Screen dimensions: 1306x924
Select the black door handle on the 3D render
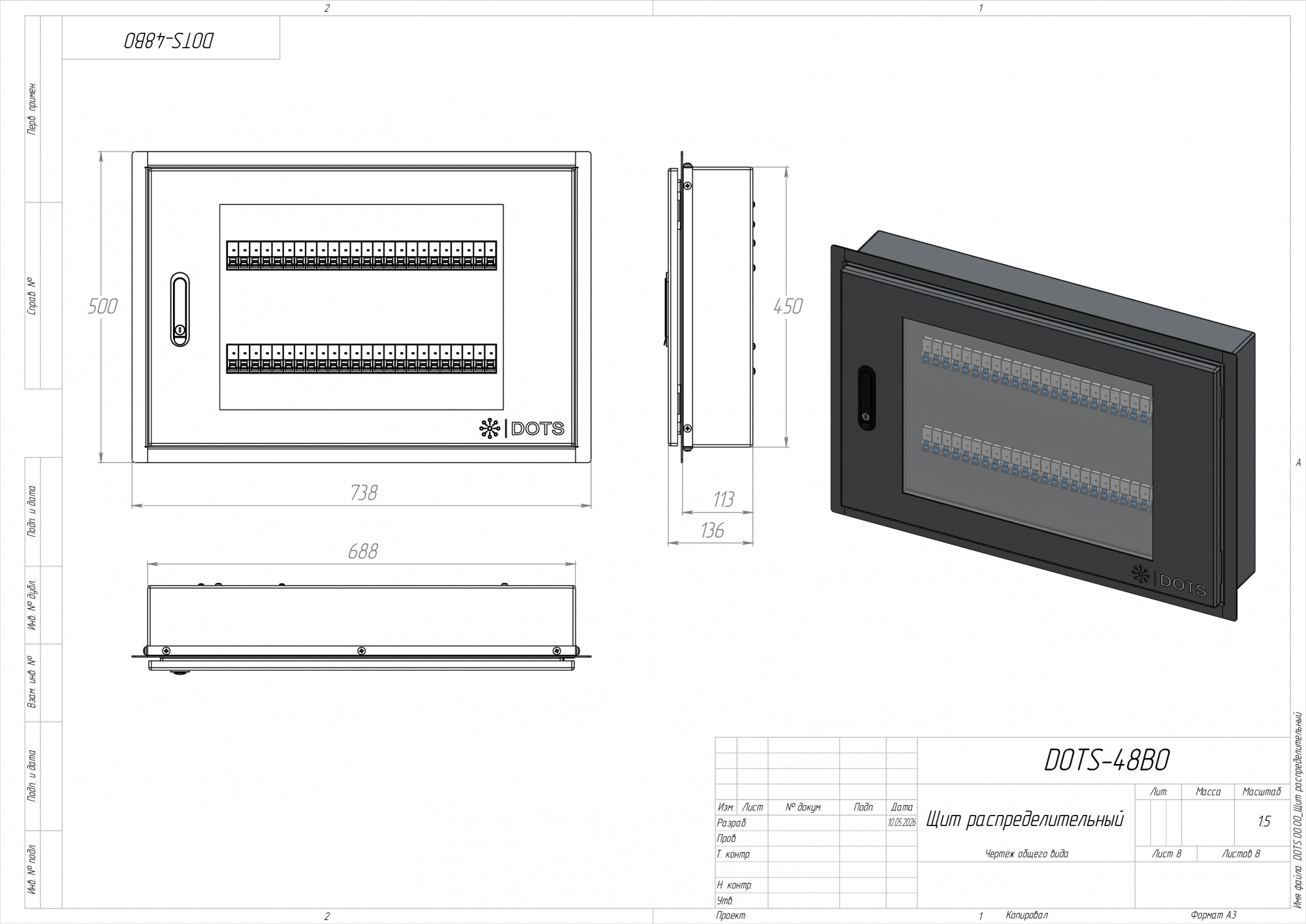(866, 397)
